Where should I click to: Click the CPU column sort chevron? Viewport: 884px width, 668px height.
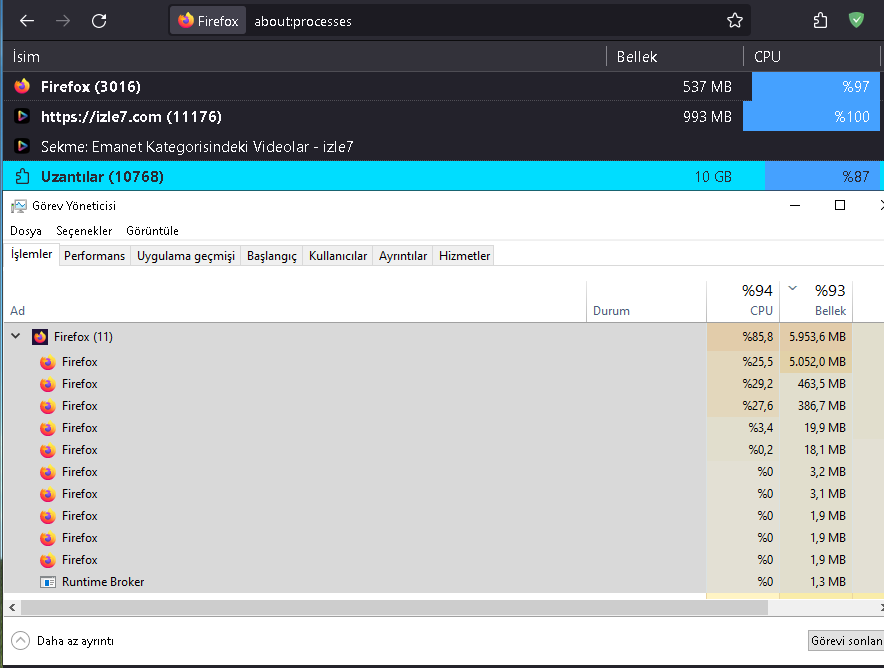point(790,289)
